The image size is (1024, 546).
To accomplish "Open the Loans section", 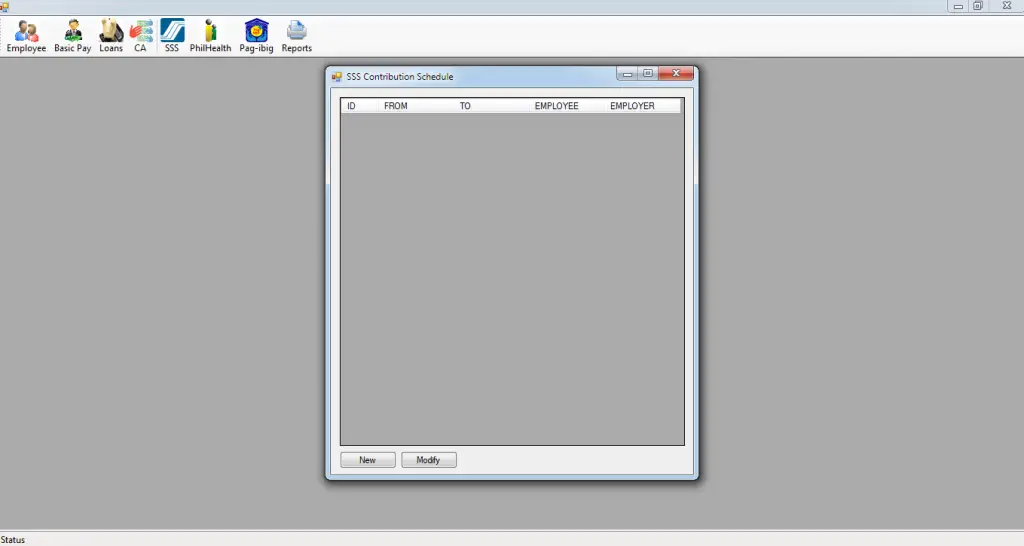I will point(111,36).
